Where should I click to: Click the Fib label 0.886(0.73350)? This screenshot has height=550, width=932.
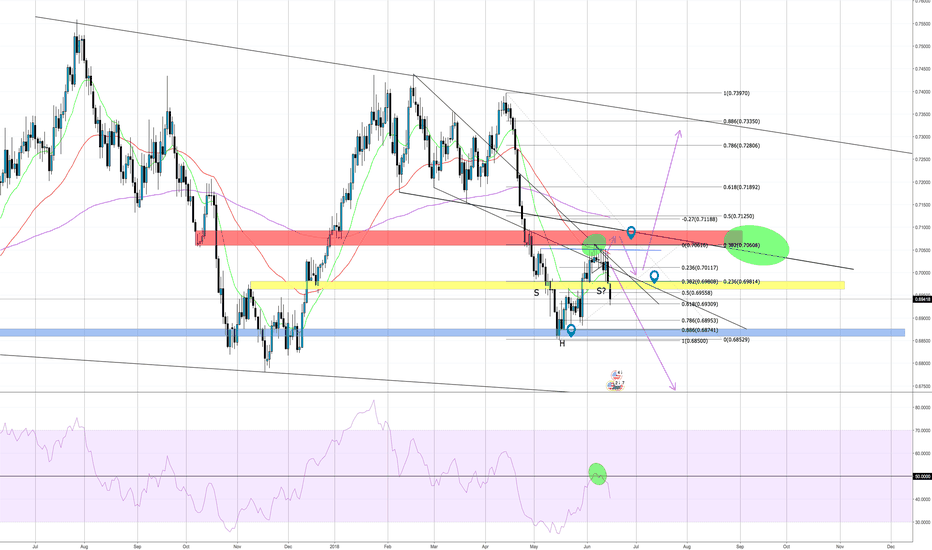[741, 121]
